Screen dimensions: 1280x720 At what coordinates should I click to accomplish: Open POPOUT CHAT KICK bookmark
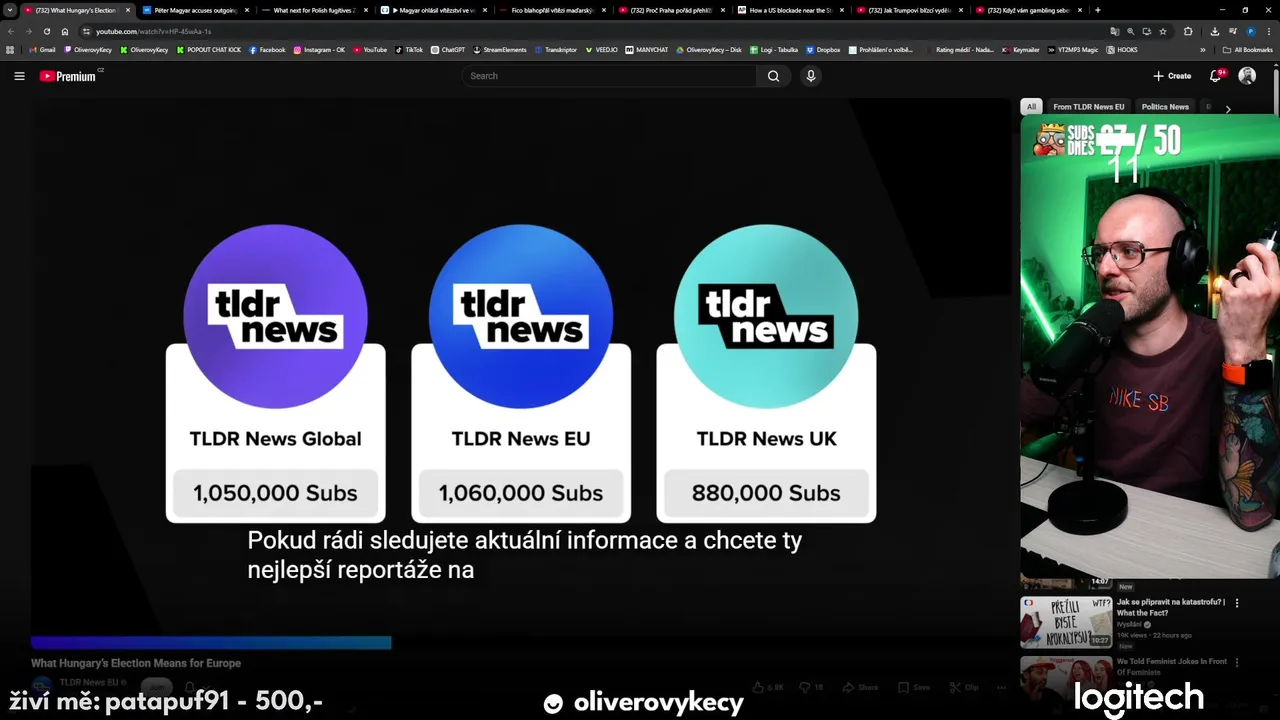(x=209, y=49)
